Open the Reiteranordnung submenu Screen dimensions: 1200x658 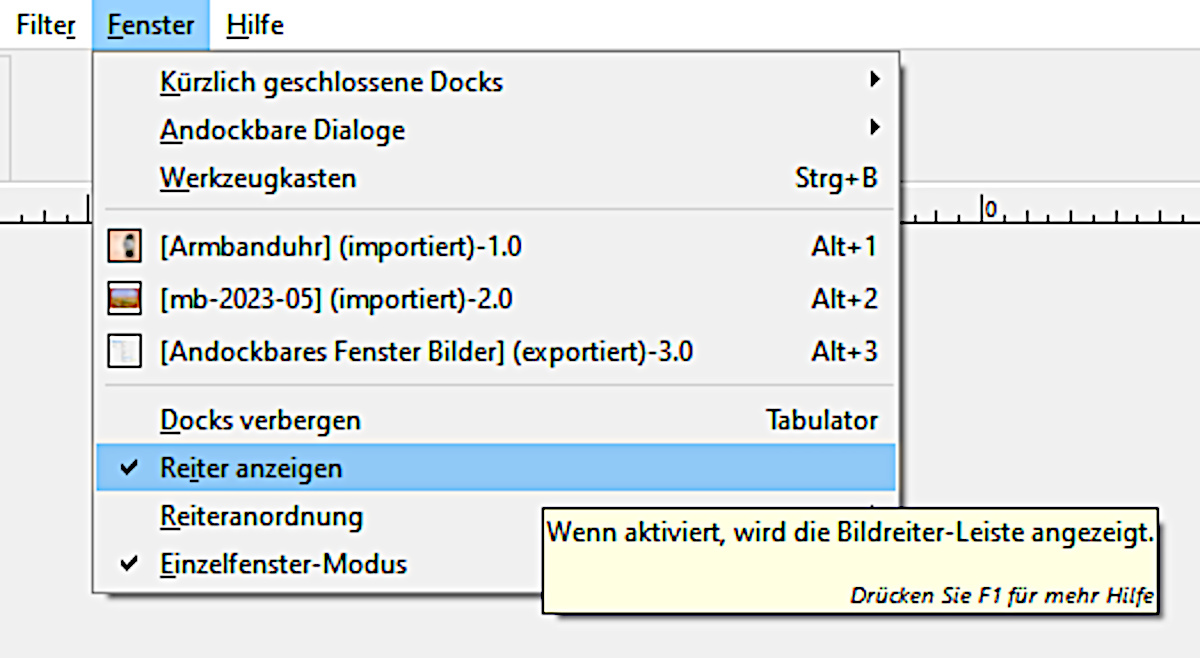pyautogui.click(x=261, y=517)
